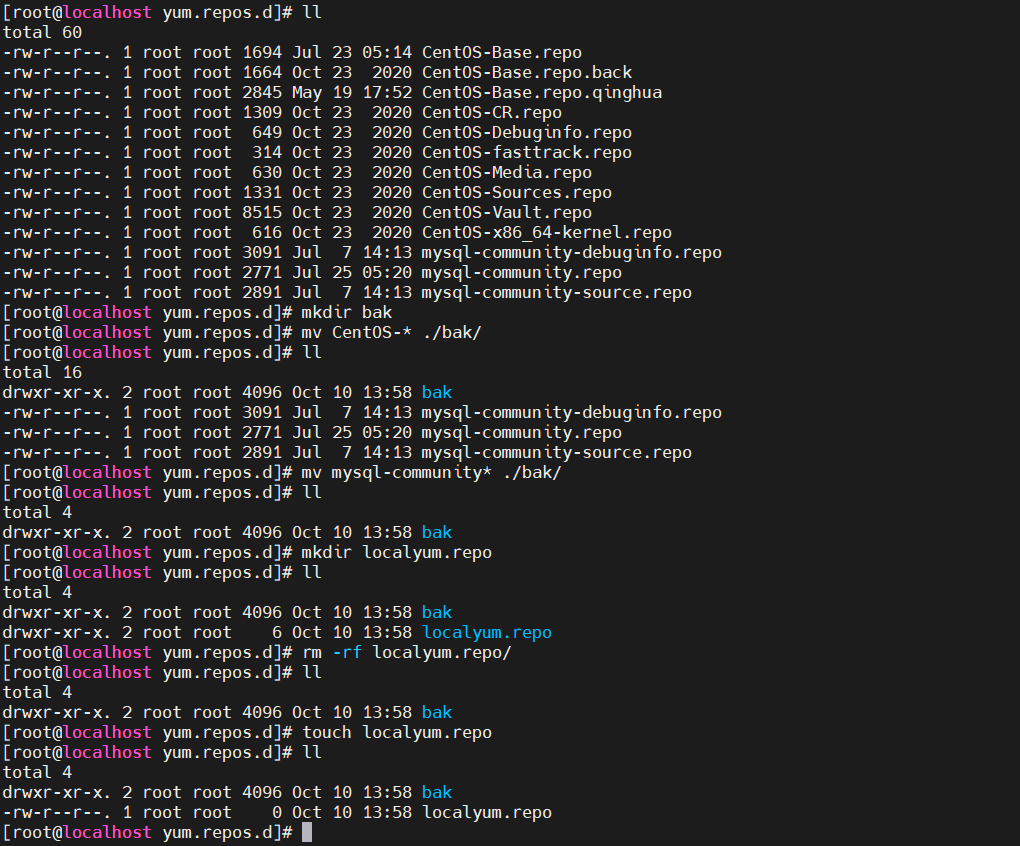This screenshot has width=1020, height=846.
Task: Click the CentOS-Media.repo file name
Action: click(507, 172)
